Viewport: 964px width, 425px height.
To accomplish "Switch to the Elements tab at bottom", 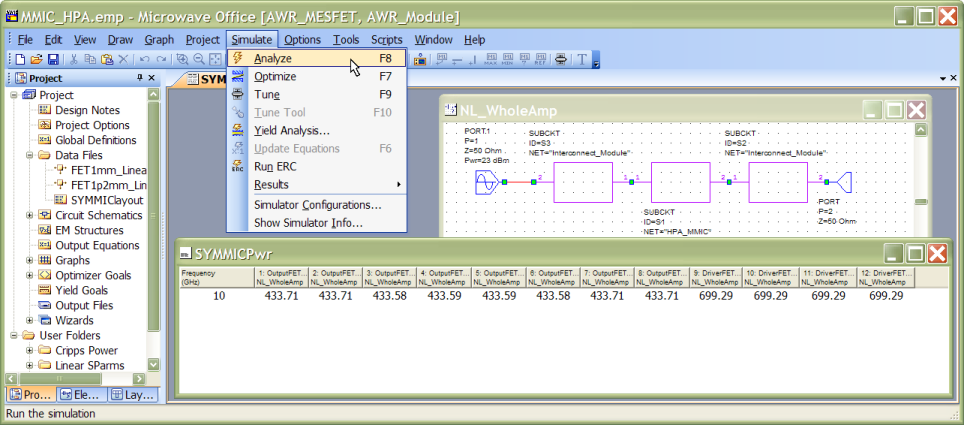I will coord(81,395).
